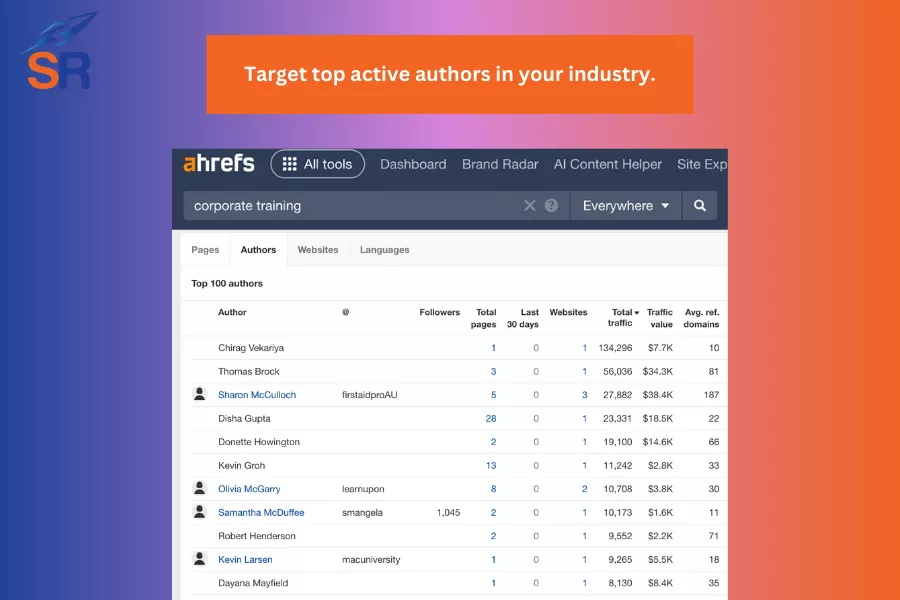
Task: Select the Dayana Mayfield author name
Action: (253, 583)
